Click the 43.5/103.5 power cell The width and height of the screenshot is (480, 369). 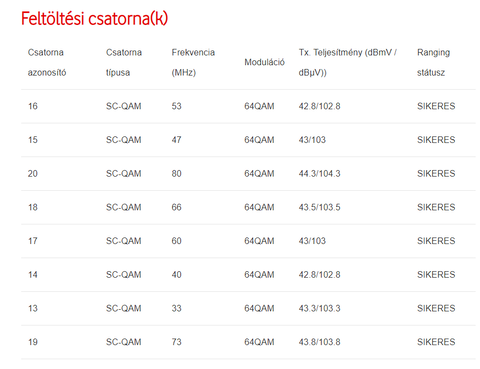coord(319,207)
